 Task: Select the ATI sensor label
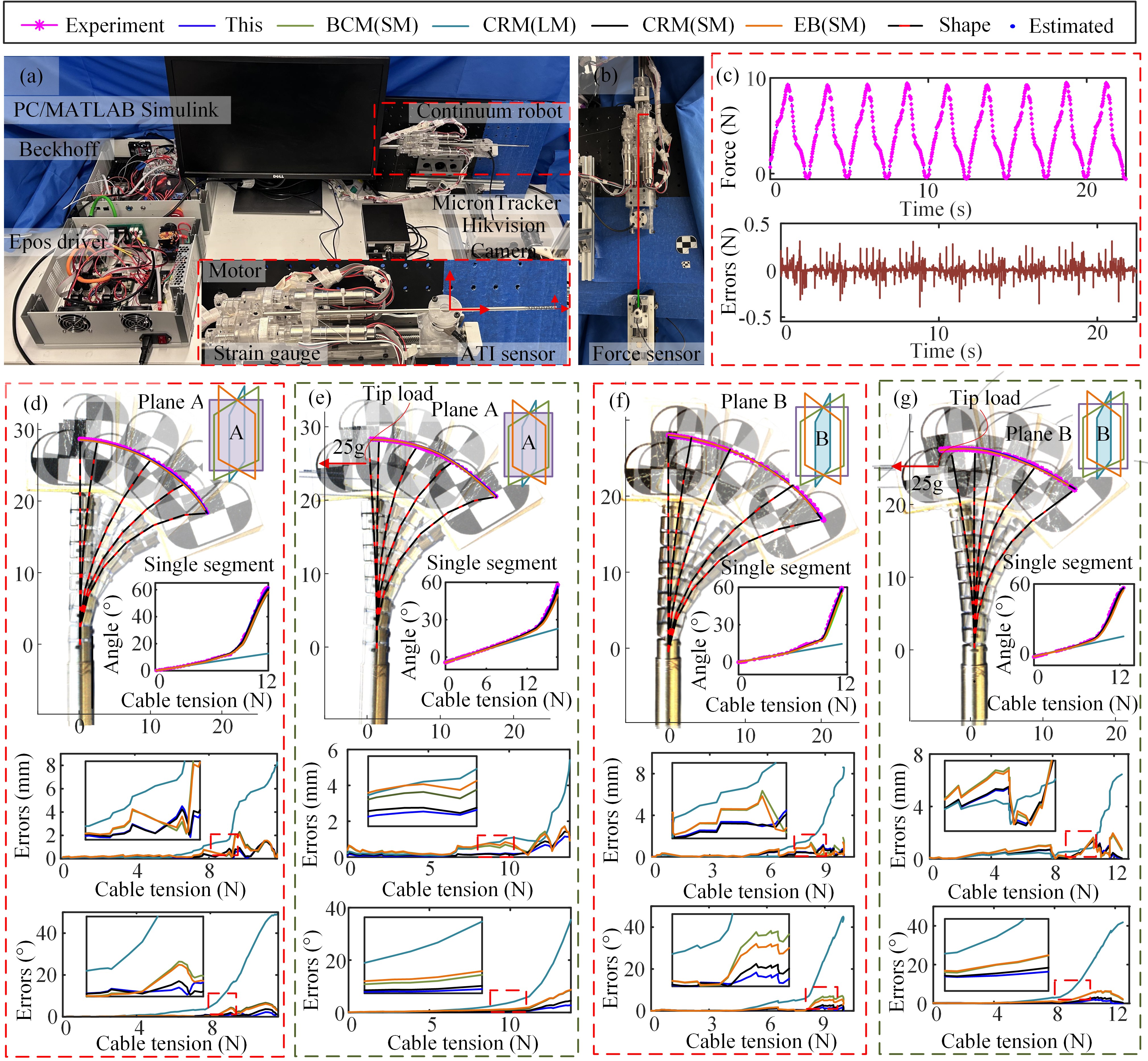(507, 354)
